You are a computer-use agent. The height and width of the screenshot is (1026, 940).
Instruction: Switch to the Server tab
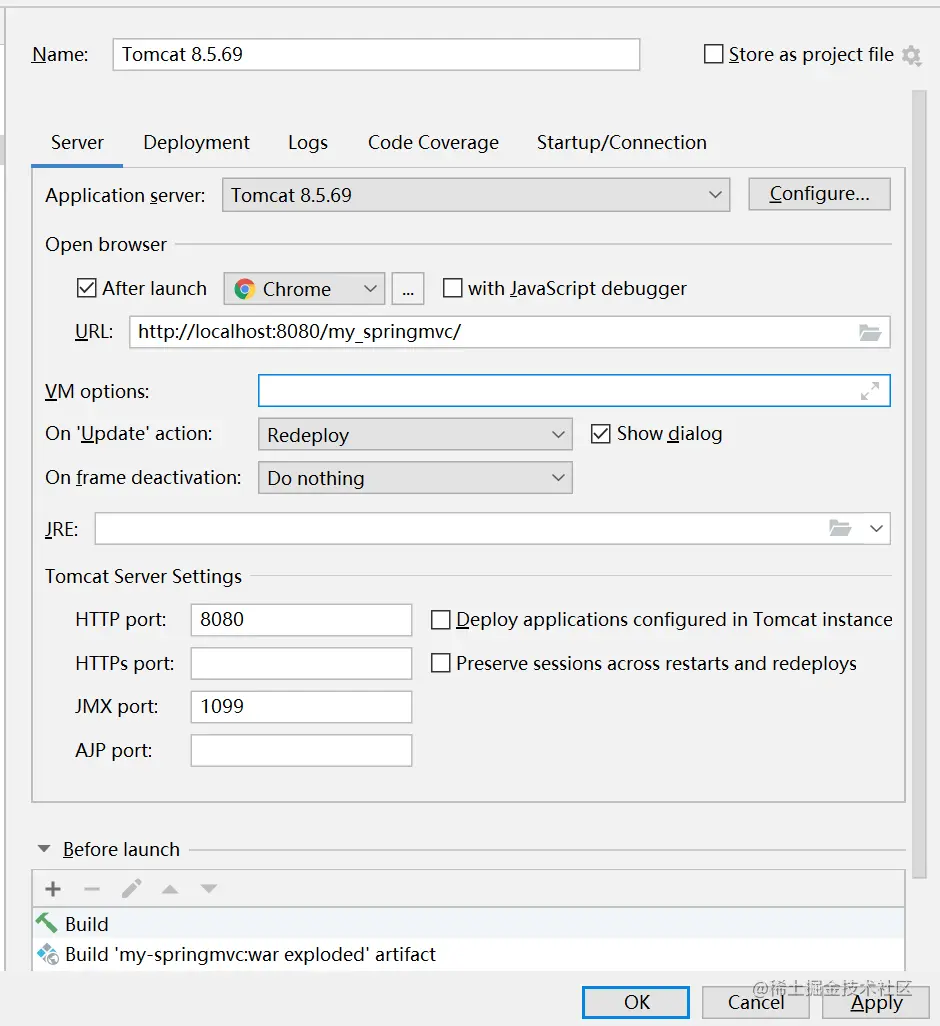pos(77,143)
